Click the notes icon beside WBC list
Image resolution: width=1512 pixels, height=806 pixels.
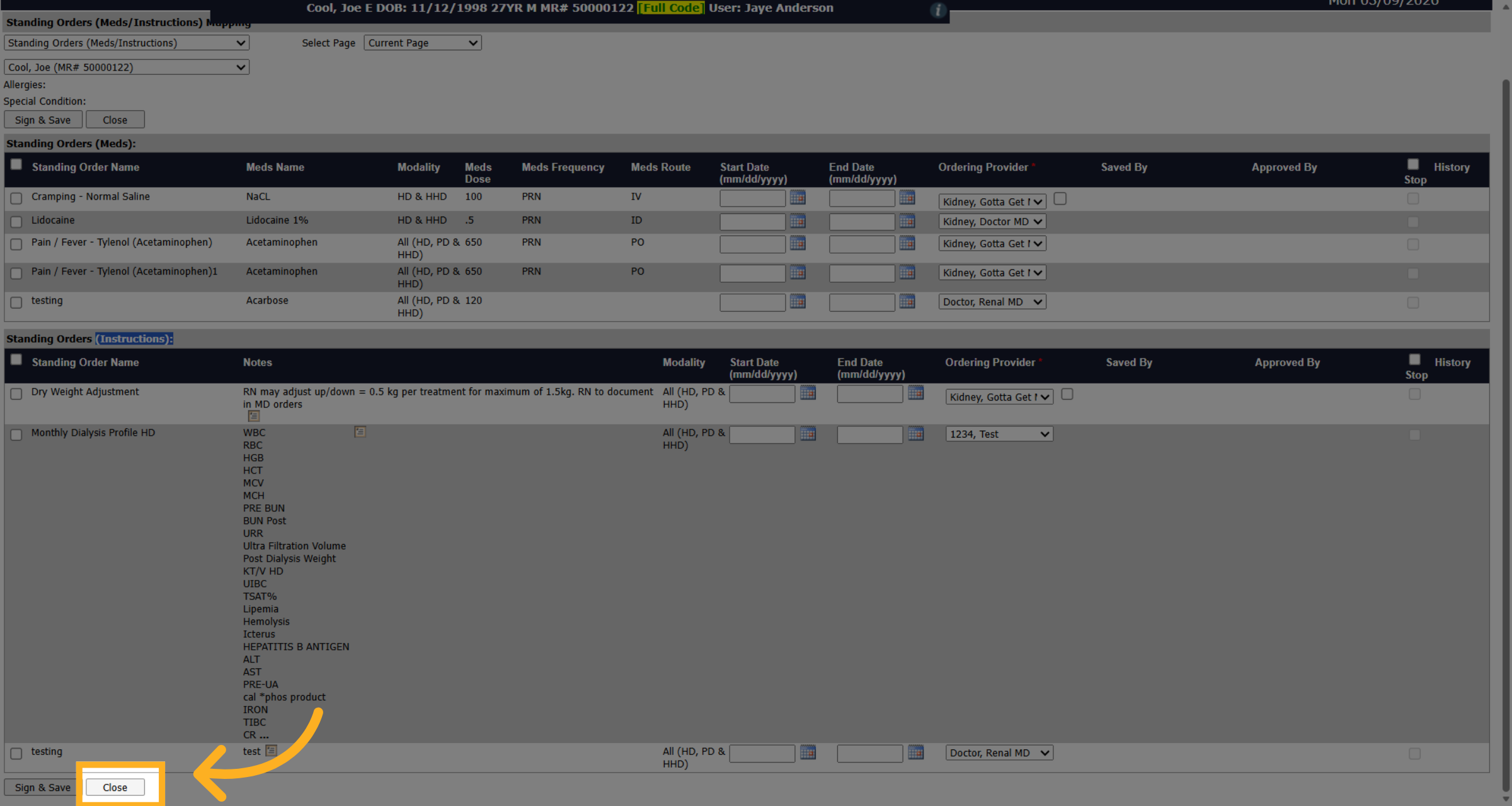360,432
